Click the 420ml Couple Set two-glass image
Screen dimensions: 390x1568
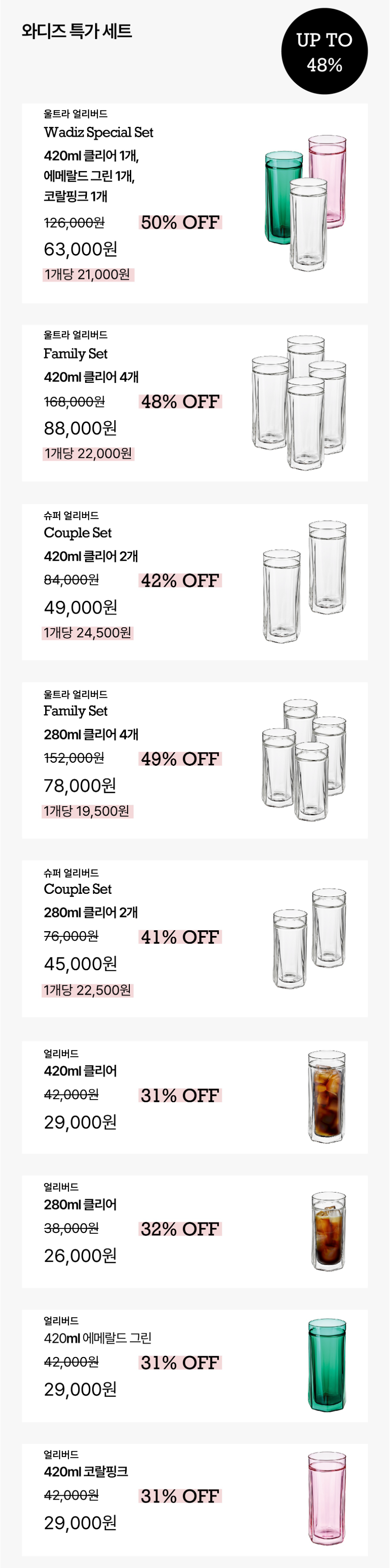pos(305,581)
